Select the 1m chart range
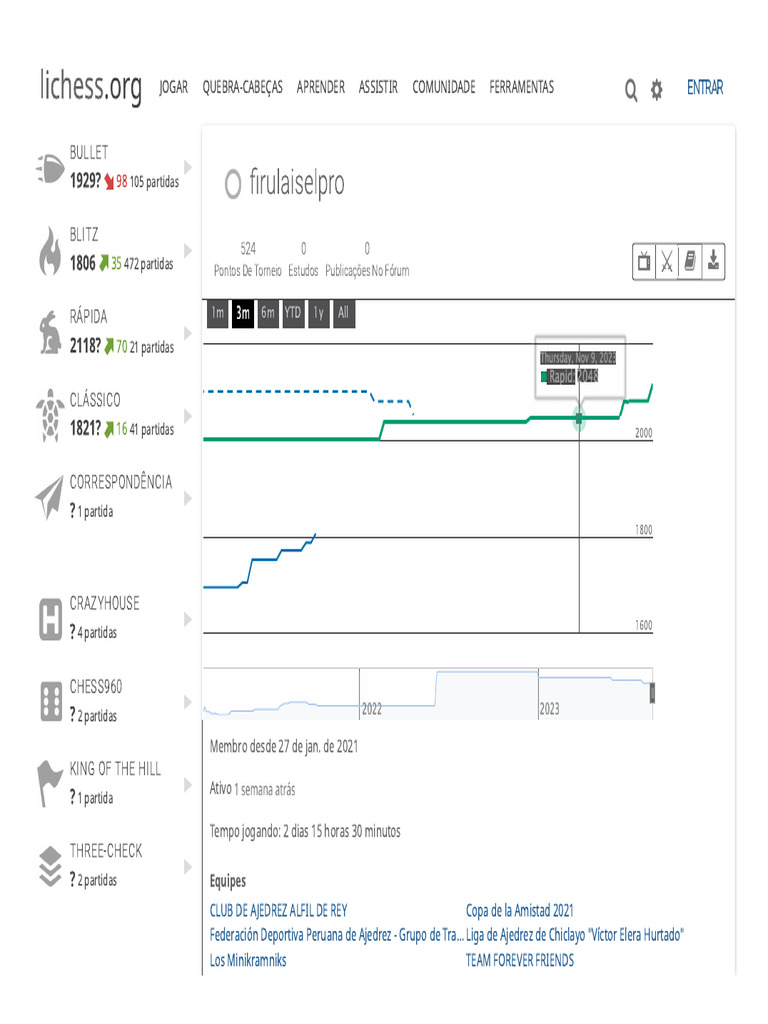Viewport: 768px width, 1024px height. [217, 313]
